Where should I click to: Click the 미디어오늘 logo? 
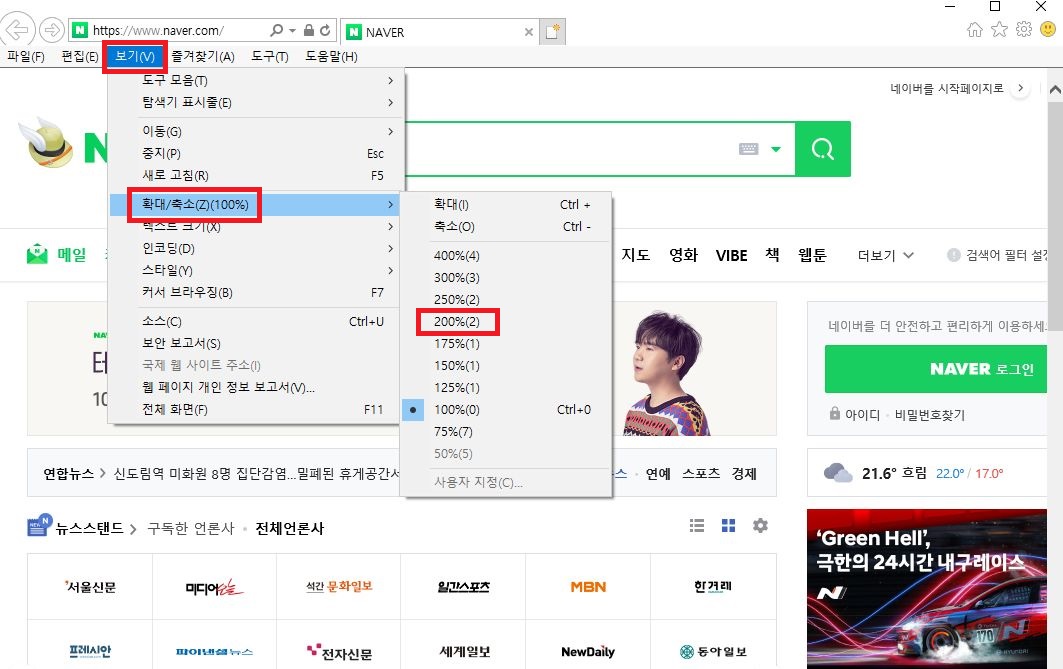point(214,588)
